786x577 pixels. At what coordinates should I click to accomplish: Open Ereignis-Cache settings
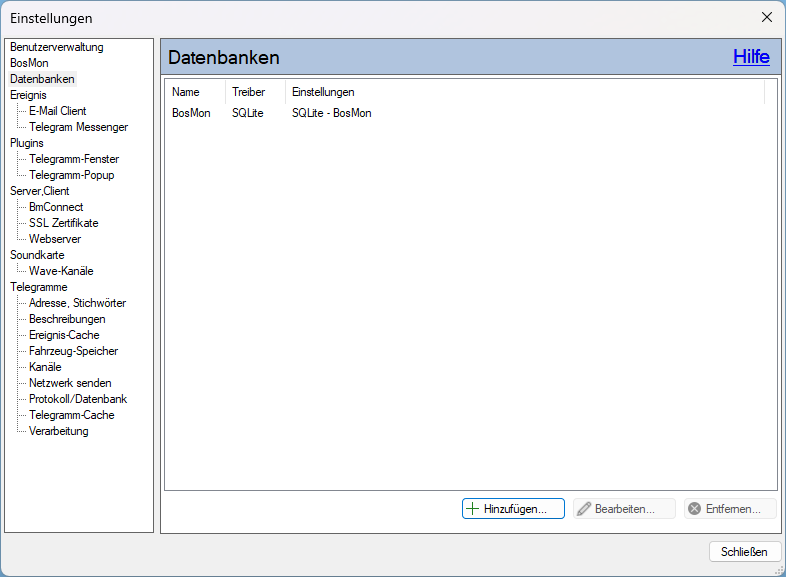coord(64,335)
